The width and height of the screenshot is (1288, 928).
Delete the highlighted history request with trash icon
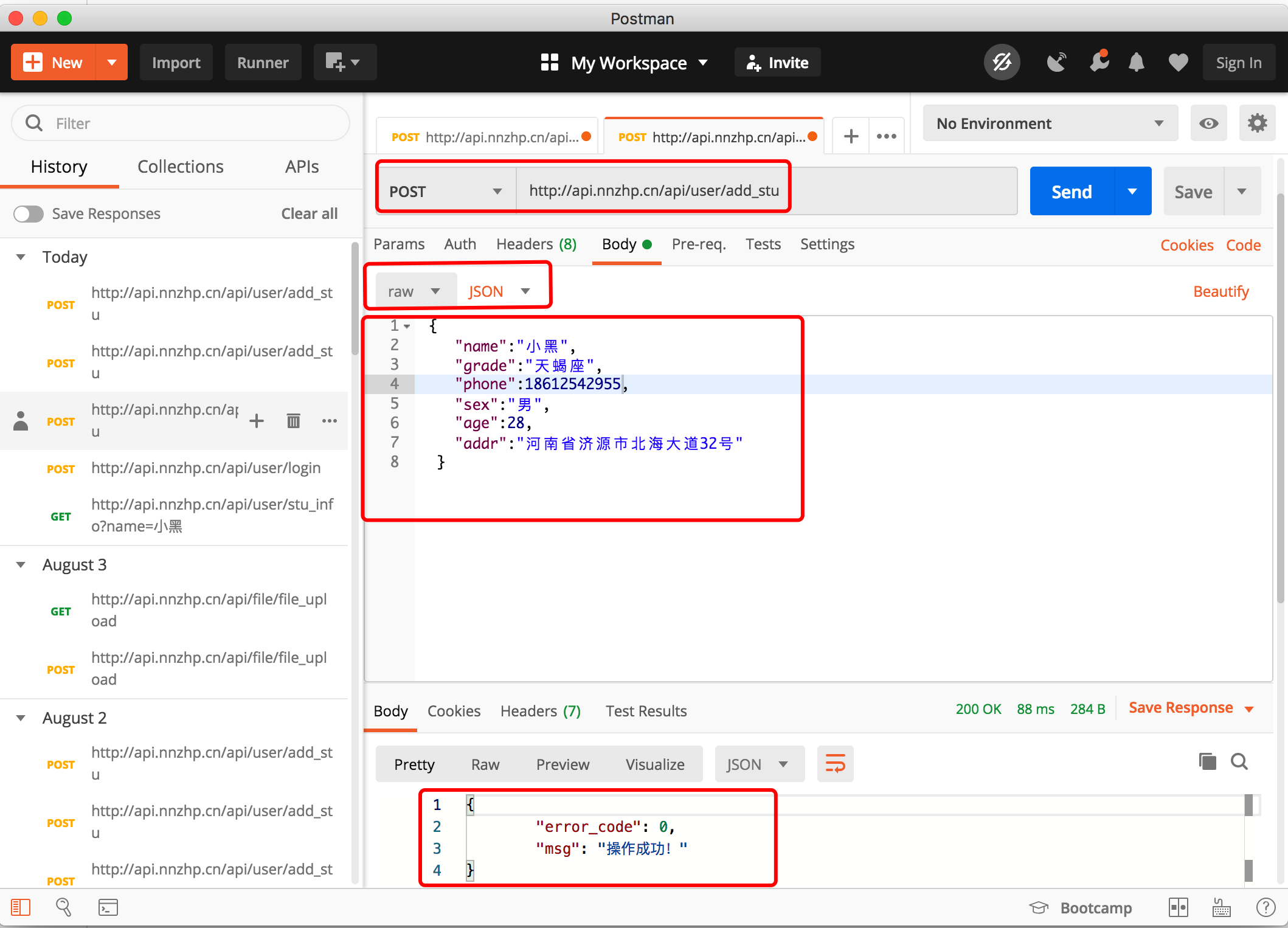coord(293,421)
